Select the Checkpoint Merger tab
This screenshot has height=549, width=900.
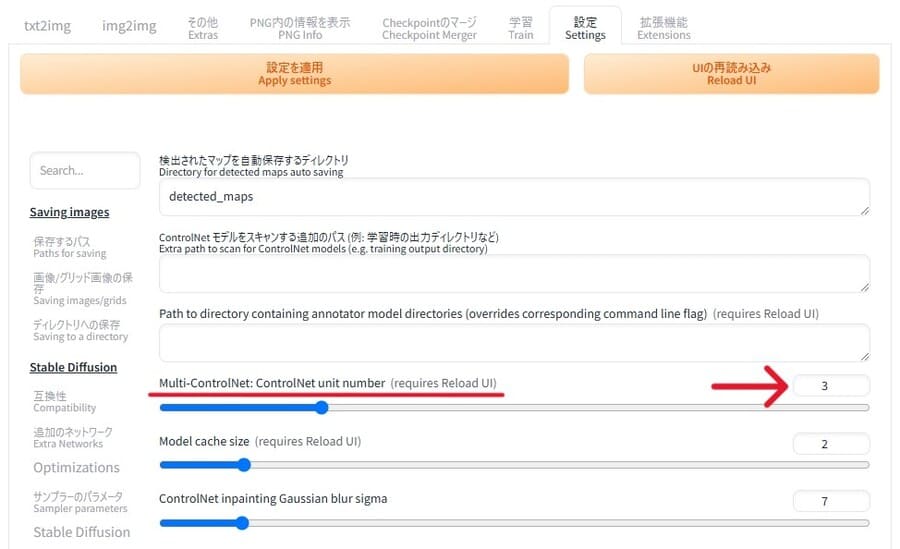tap(429, 27)
